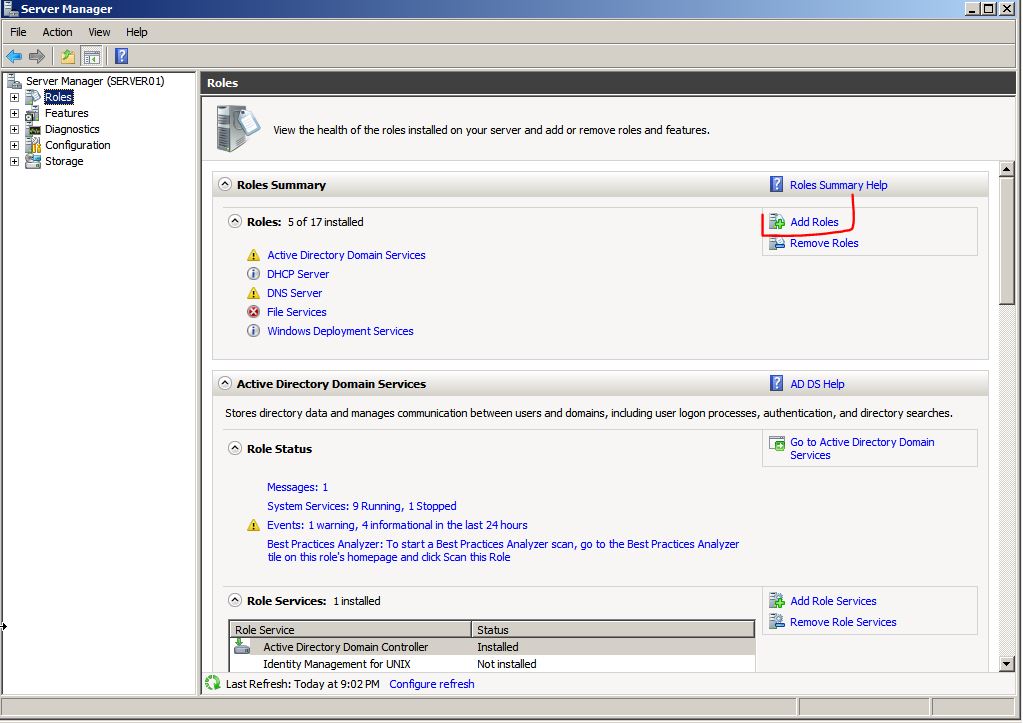Click the Remove Roles icon
The image size is (1023, 723).
[776, 243]
